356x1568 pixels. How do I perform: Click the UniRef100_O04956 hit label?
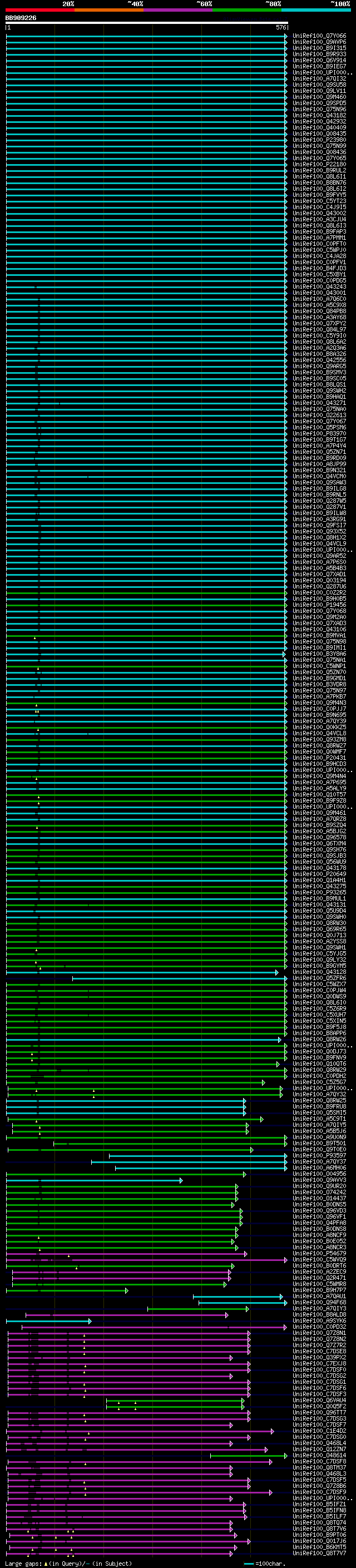click(319, 1174)
